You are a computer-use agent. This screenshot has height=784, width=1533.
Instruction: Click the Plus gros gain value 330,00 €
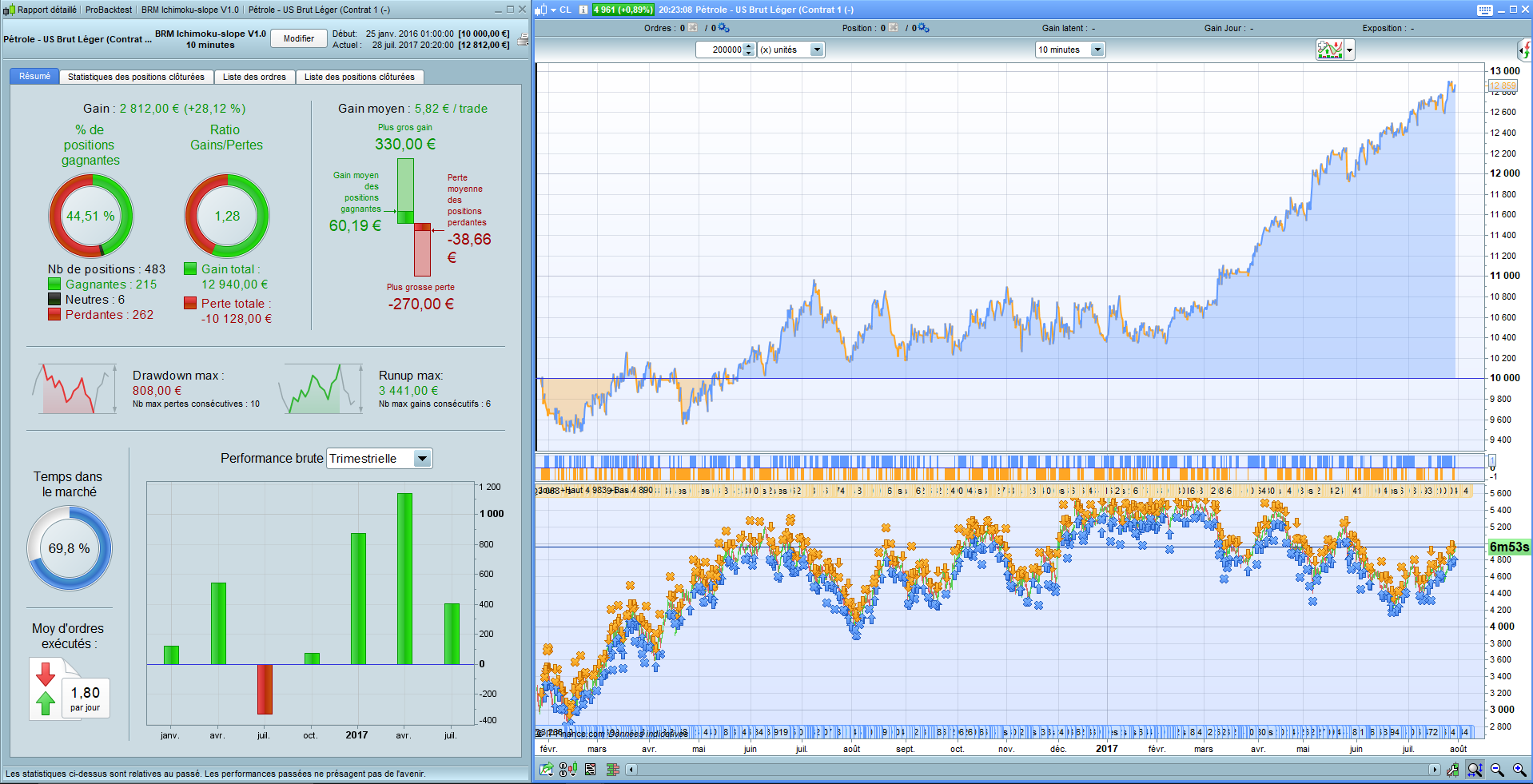tap(405, 145)
